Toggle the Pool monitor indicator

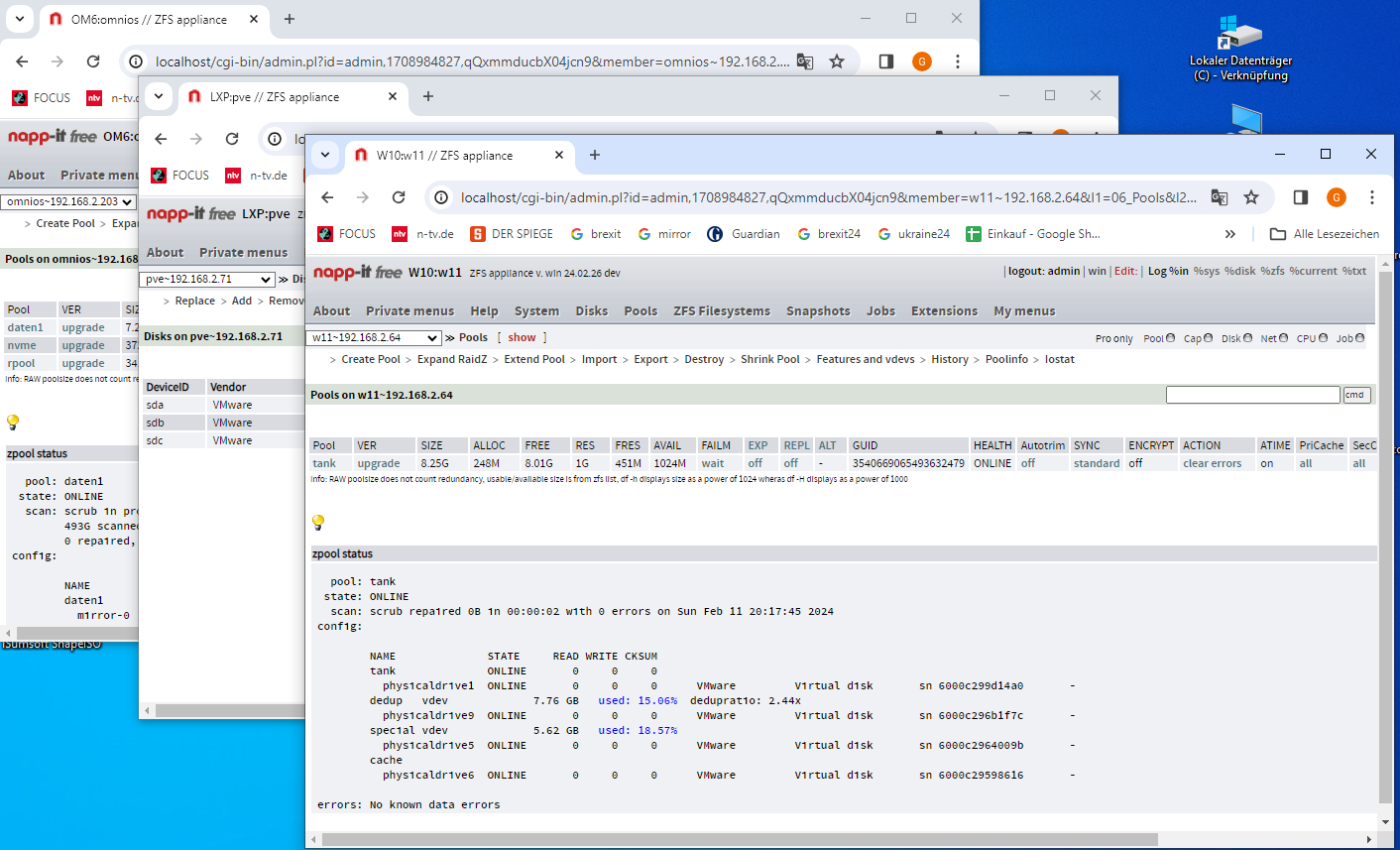(x=1170, y=338)
